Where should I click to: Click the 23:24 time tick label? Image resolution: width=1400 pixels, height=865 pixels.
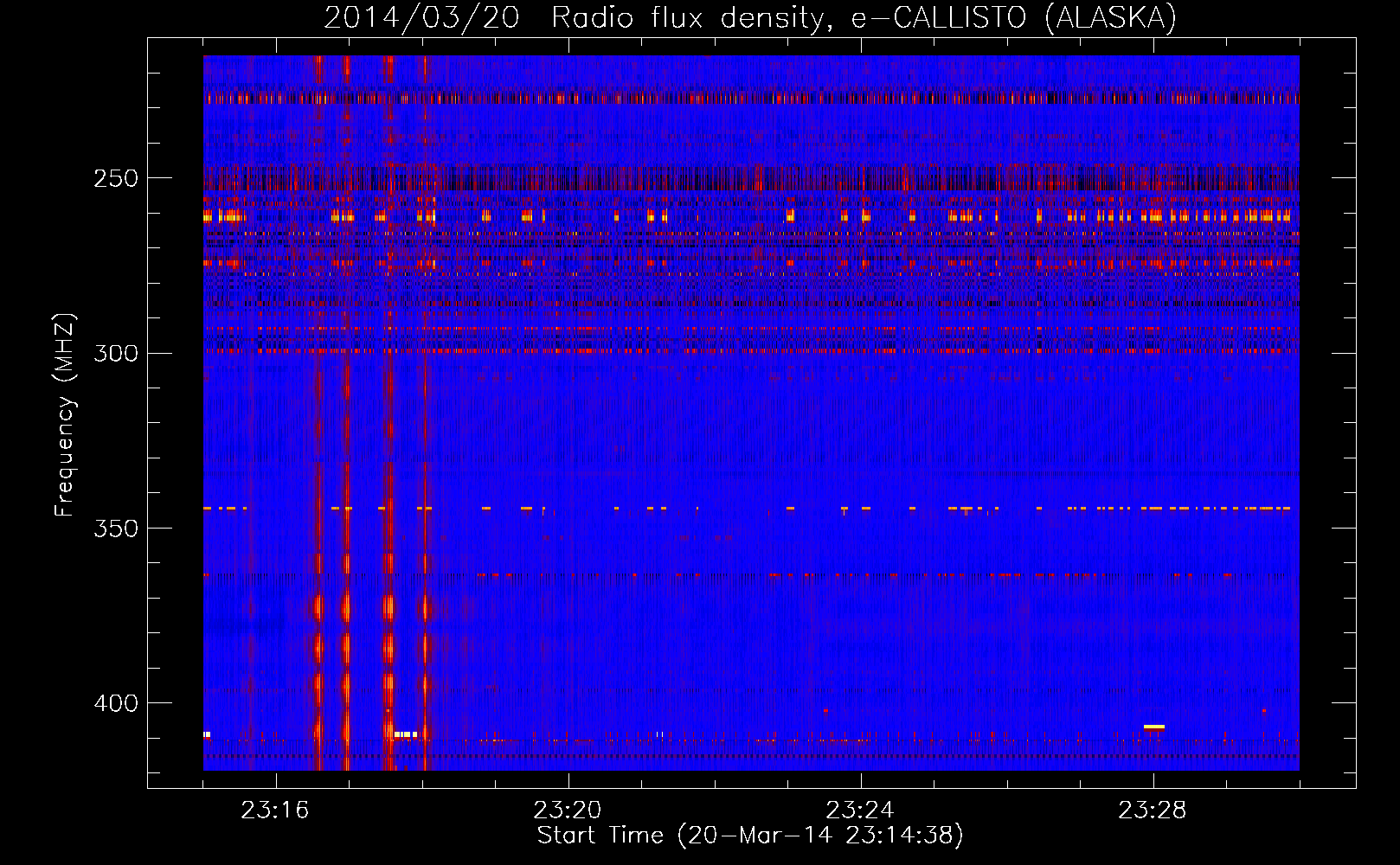coord(860,811)
